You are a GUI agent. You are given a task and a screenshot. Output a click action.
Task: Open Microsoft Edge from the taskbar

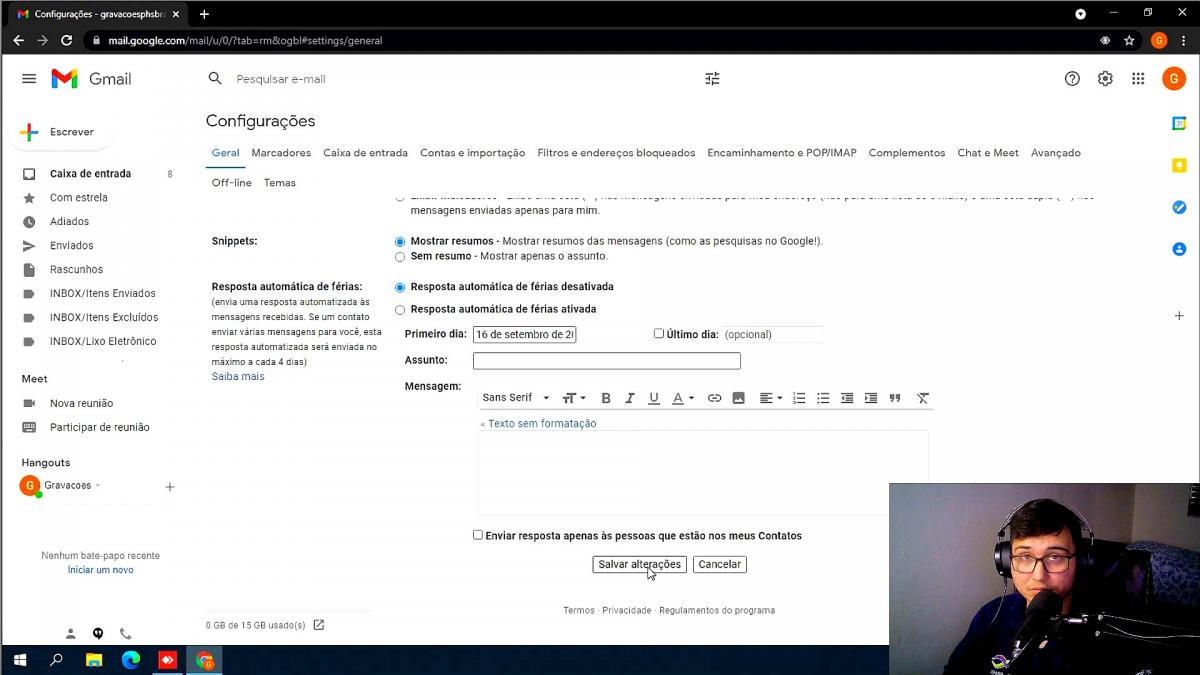point(131,660)
